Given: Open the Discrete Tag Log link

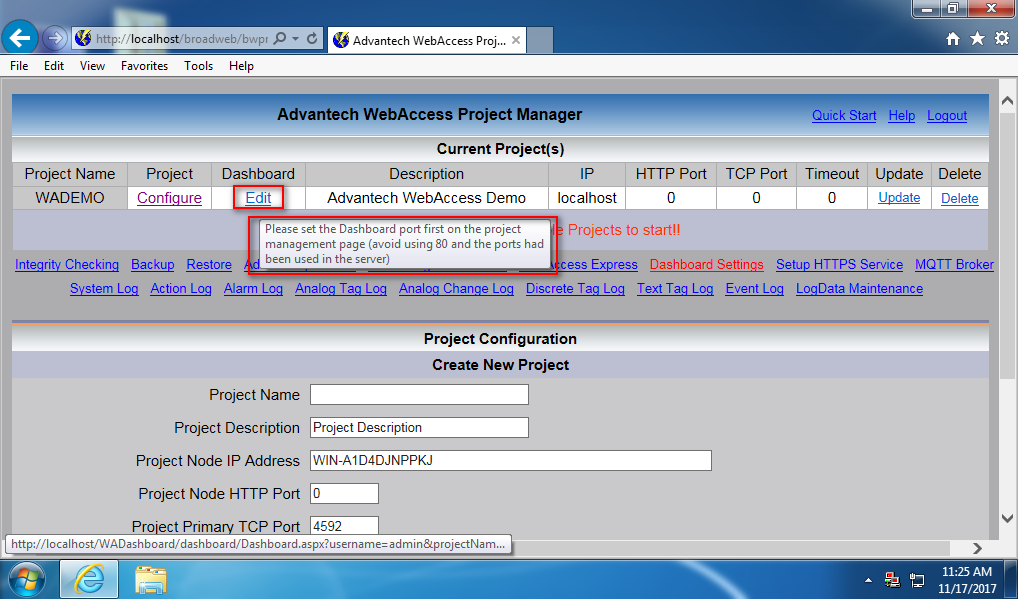Looking at the screenshot, I should (575, 289).
